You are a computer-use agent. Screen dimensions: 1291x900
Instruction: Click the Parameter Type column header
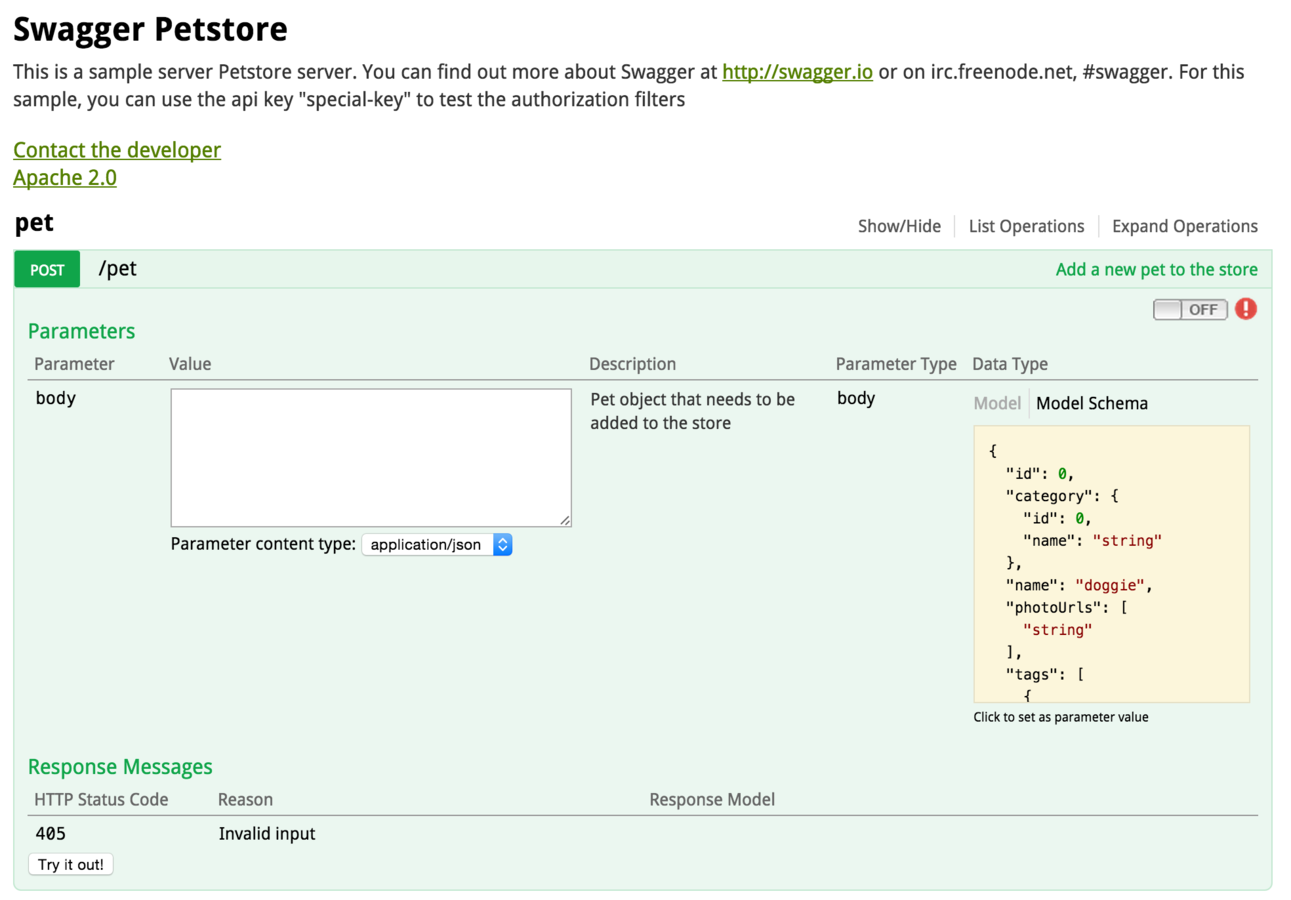click(896, 364)
